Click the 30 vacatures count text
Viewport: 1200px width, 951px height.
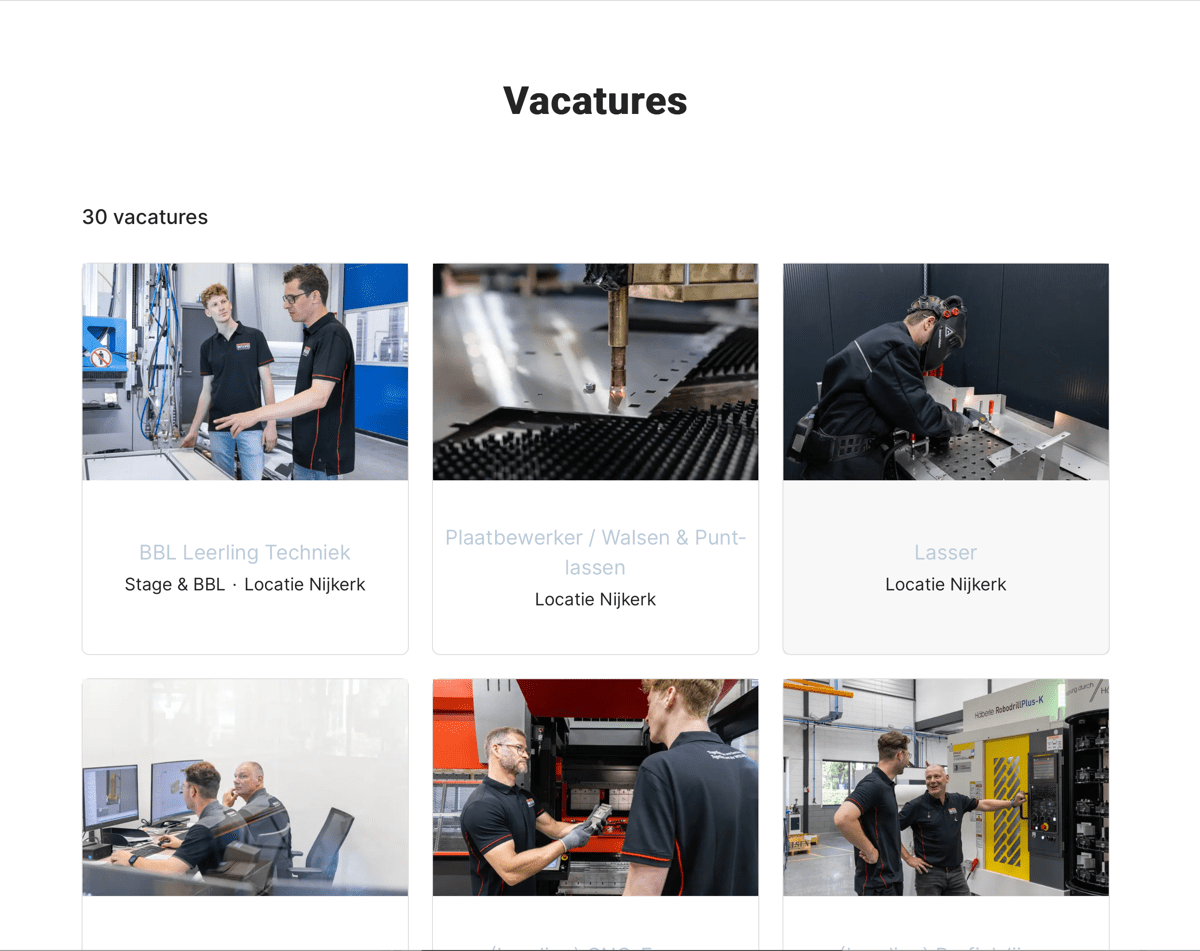145,217
